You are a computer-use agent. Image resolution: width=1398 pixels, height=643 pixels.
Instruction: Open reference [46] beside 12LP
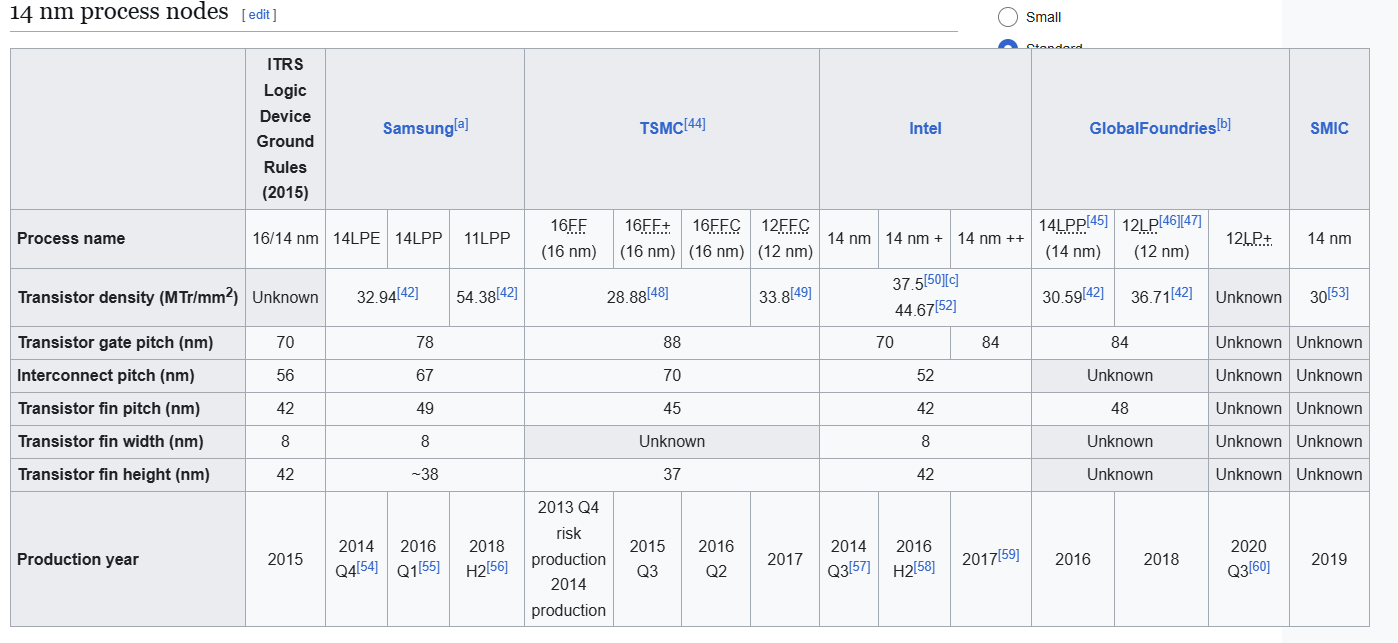[1169, 220]
